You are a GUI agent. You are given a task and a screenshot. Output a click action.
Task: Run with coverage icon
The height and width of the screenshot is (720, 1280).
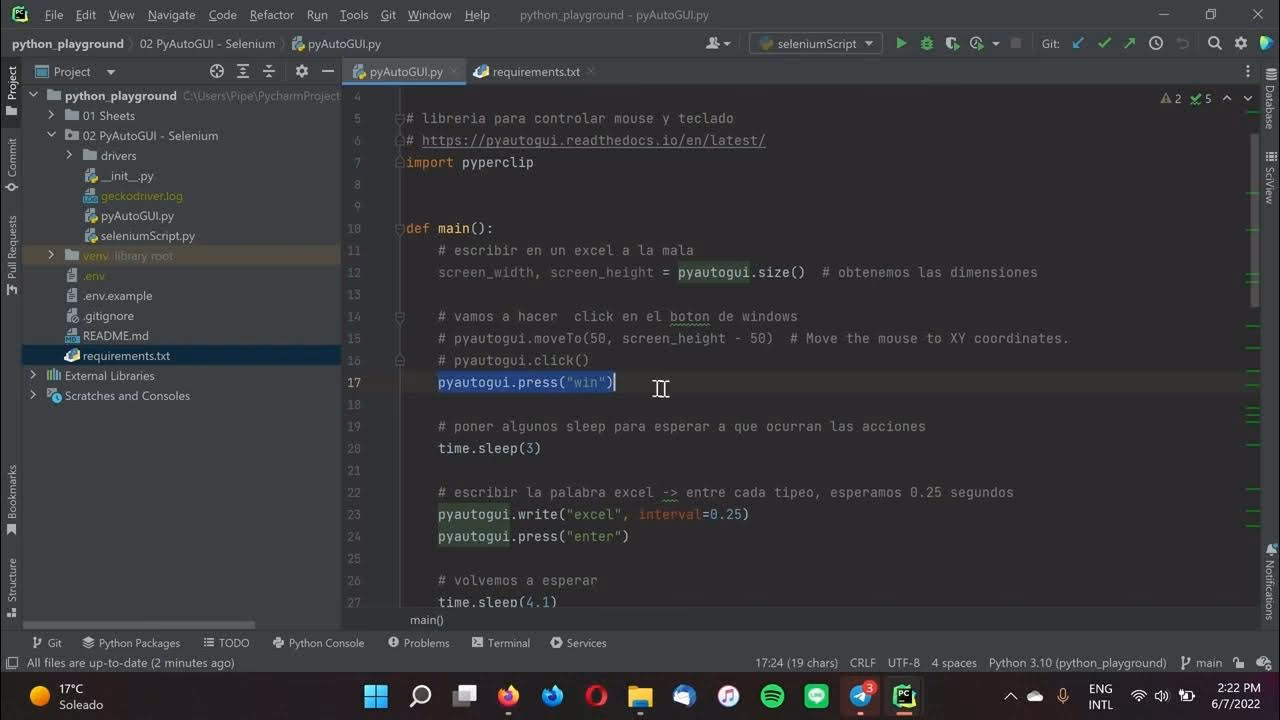click(x=950, y=43)
